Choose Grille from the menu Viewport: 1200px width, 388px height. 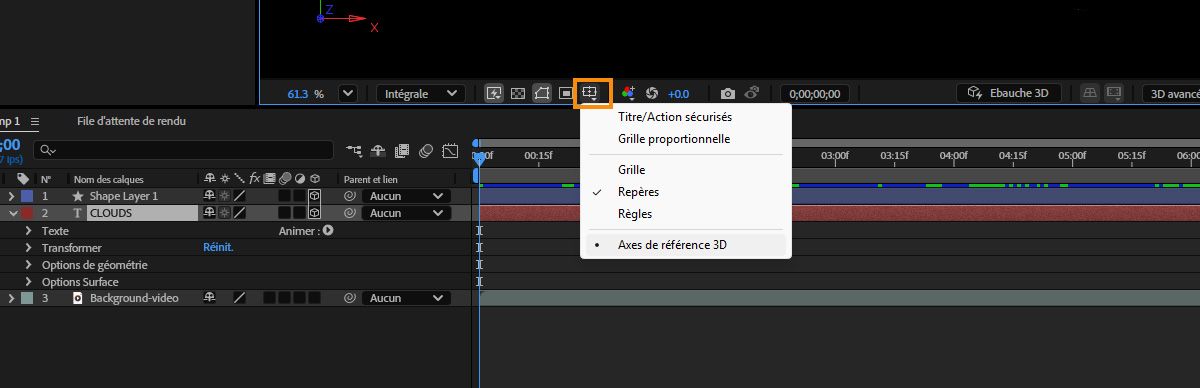[x=685, y=170]
